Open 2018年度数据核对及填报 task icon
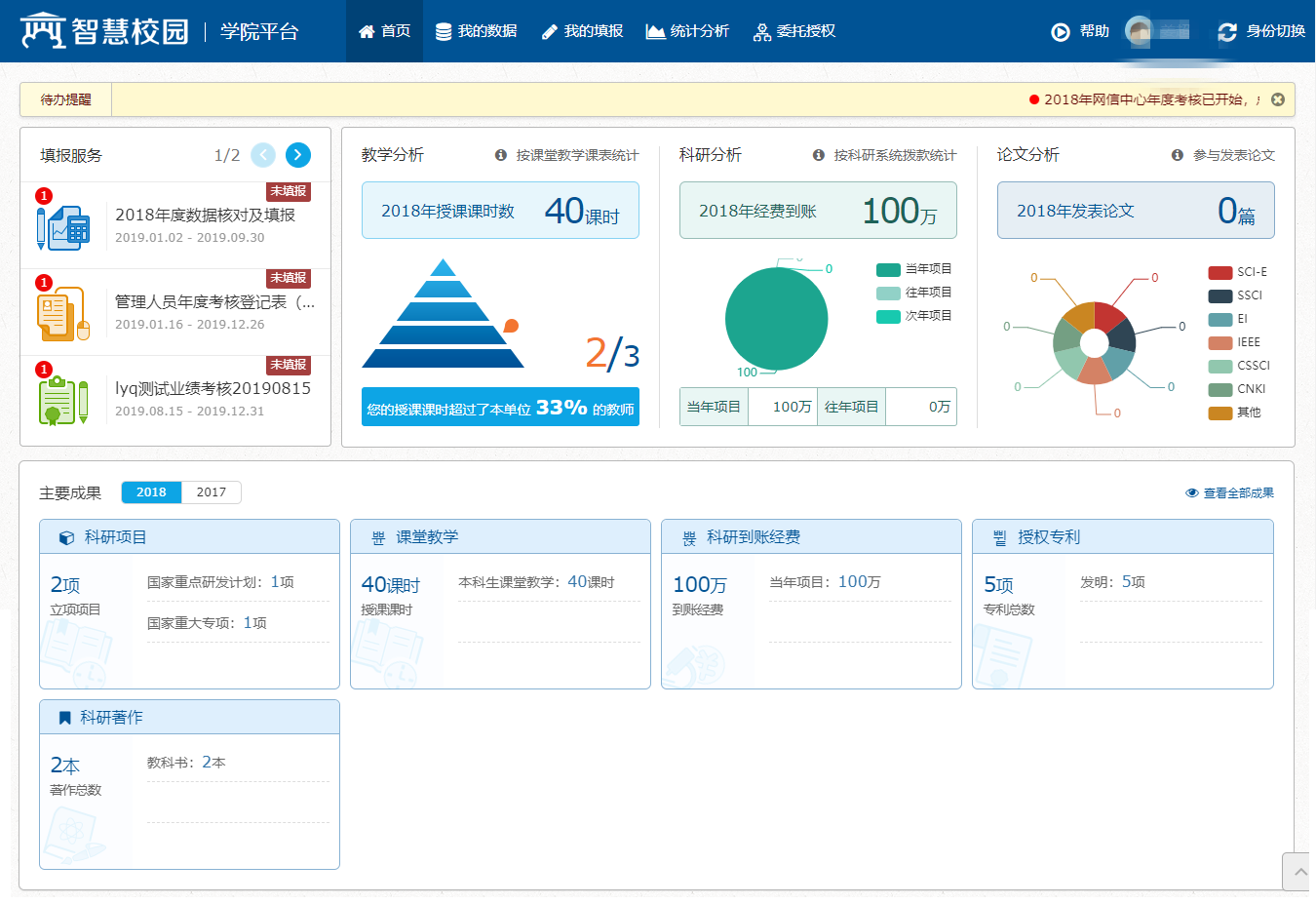Viewport: 1316px width, 904px height. tap(63, 227)
